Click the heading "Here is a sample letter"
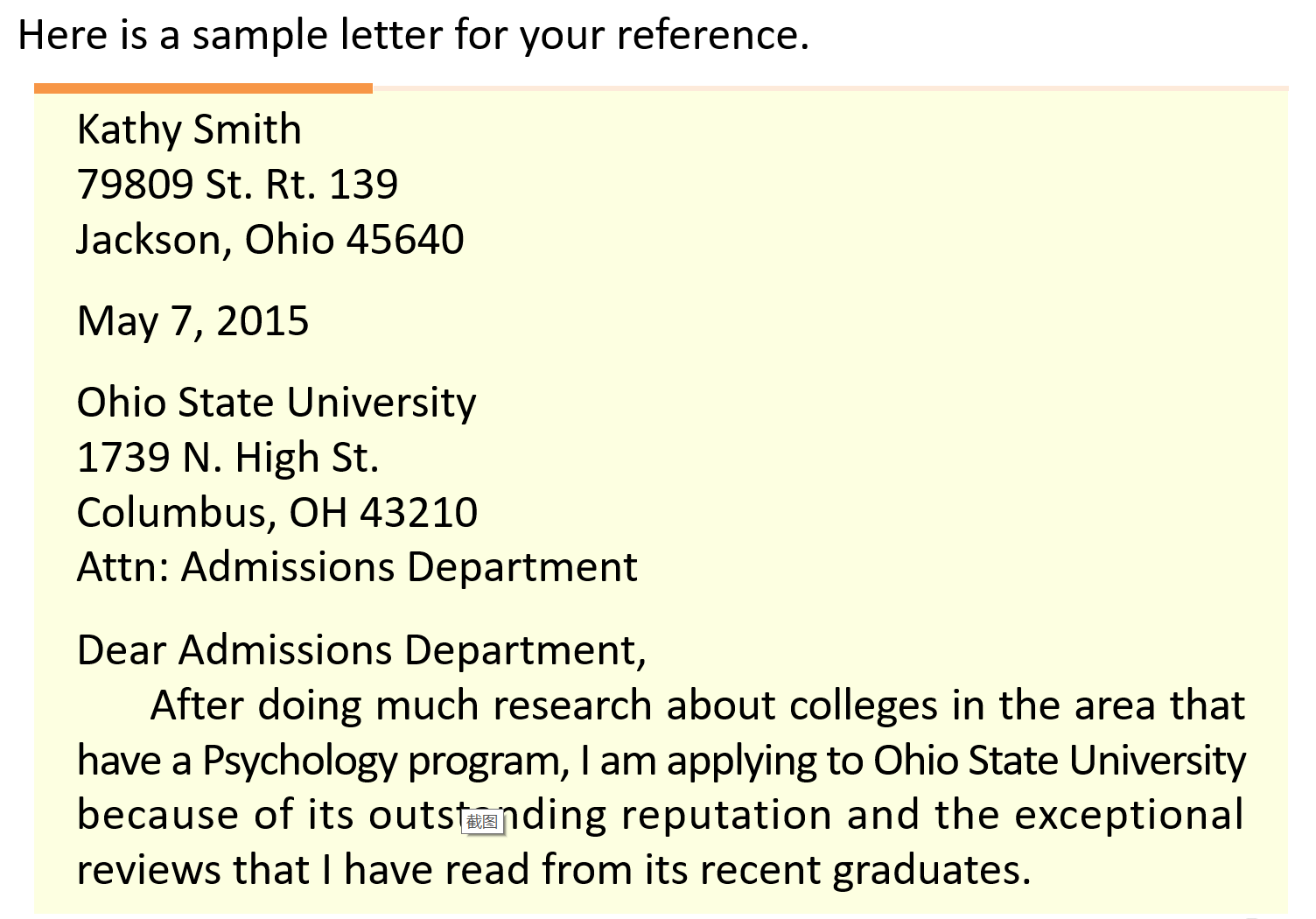The image size is (1316, 919). click(x=413, y=36)
